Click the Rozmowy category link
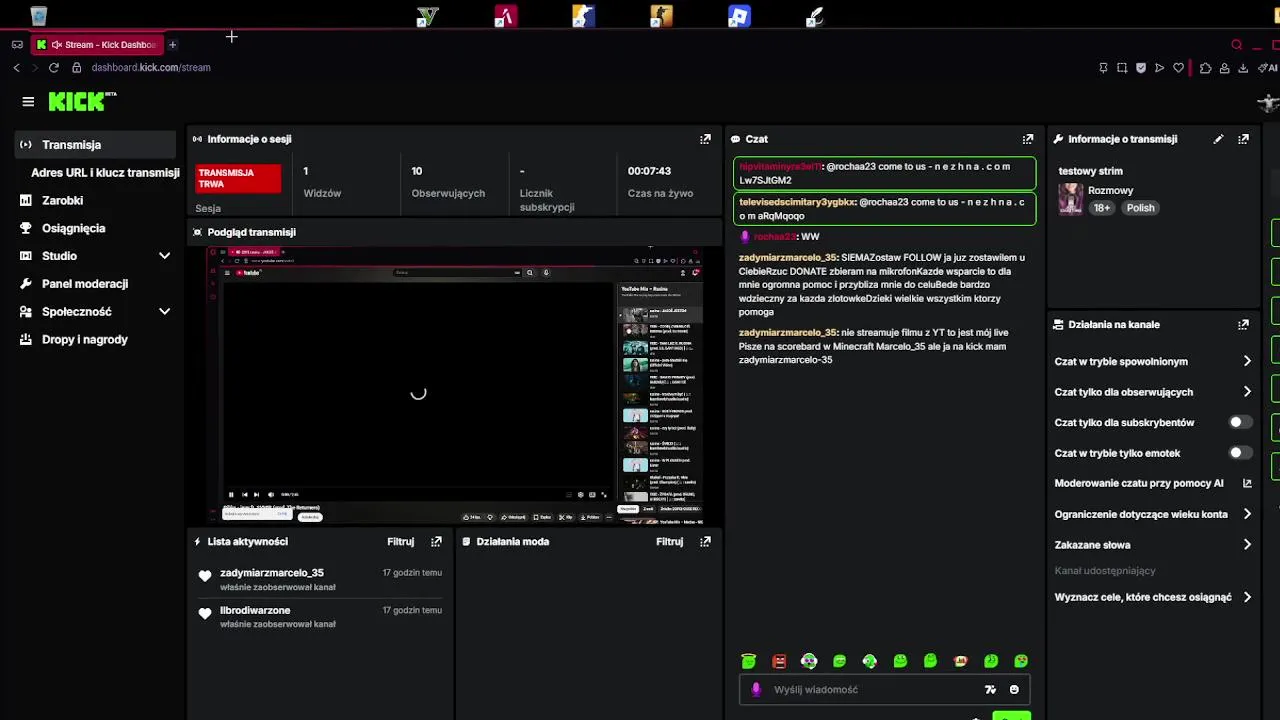 click(1110, 190)
